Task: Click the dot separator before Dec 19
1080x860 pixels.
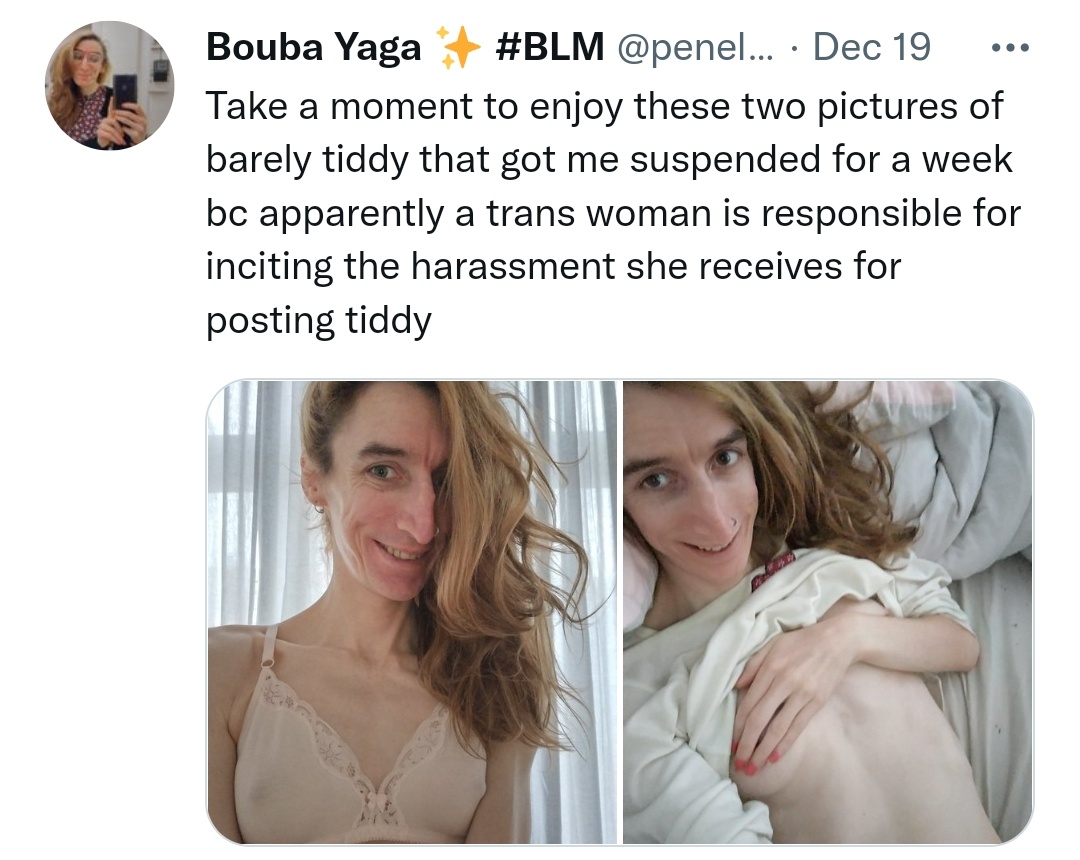Action: tap(794, 49)
